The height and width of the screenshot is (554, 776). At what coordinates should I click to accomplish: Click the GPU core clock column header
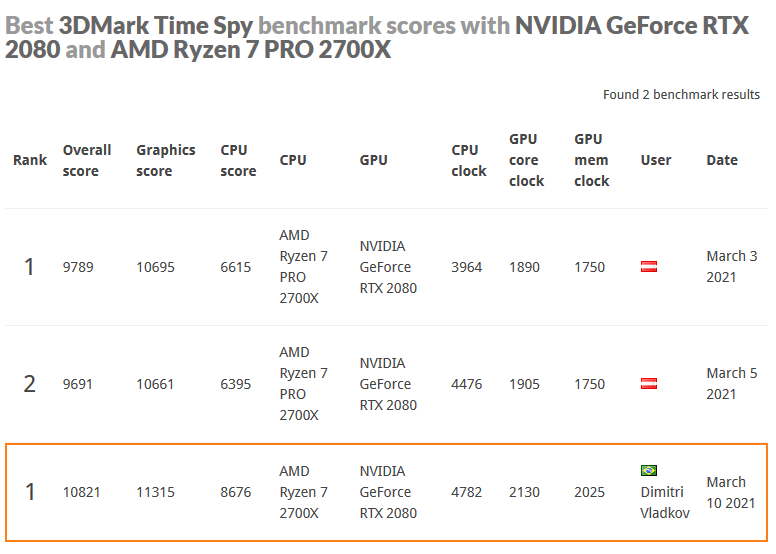point(526,160)
